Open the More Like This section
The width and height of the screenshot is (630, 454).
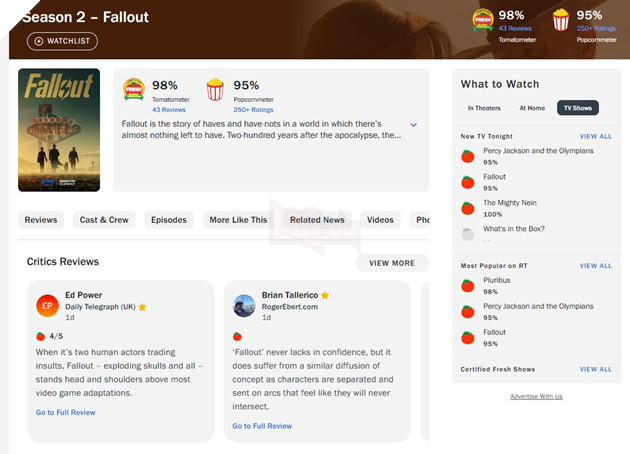tap(238, 220)
